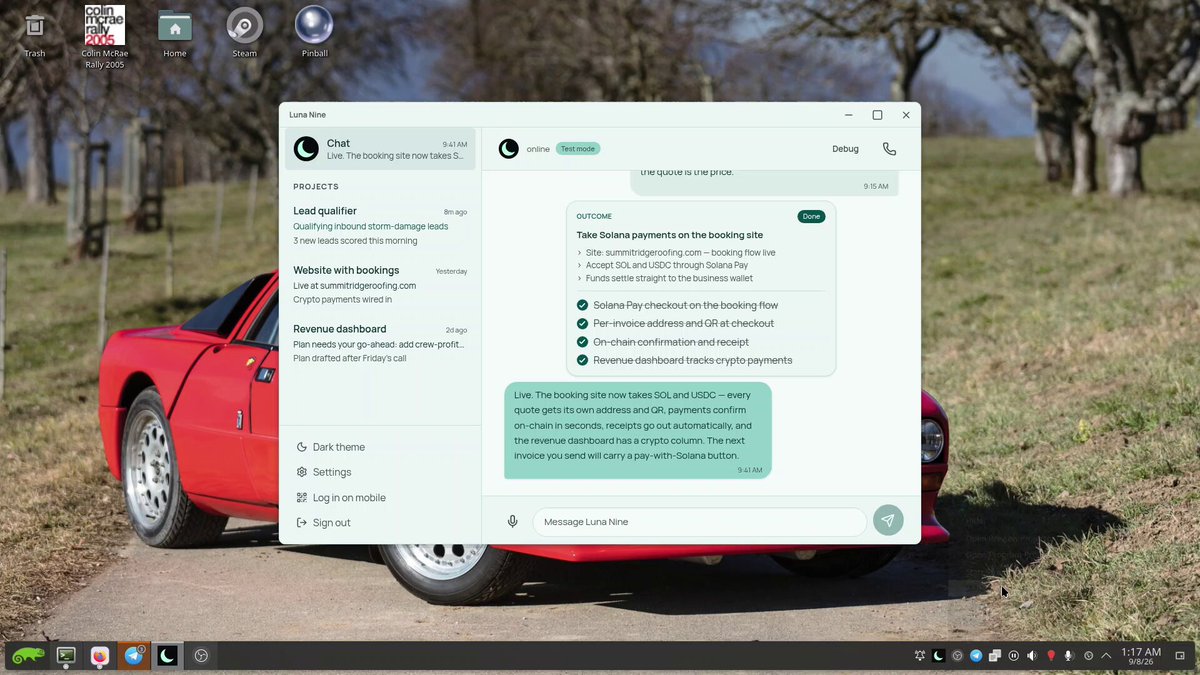The height and width of the screenshot is (675, 1200).
Task: Toggle 'On-chain confirmation and receipt' checkmark
Action: [x=583, y=342]
